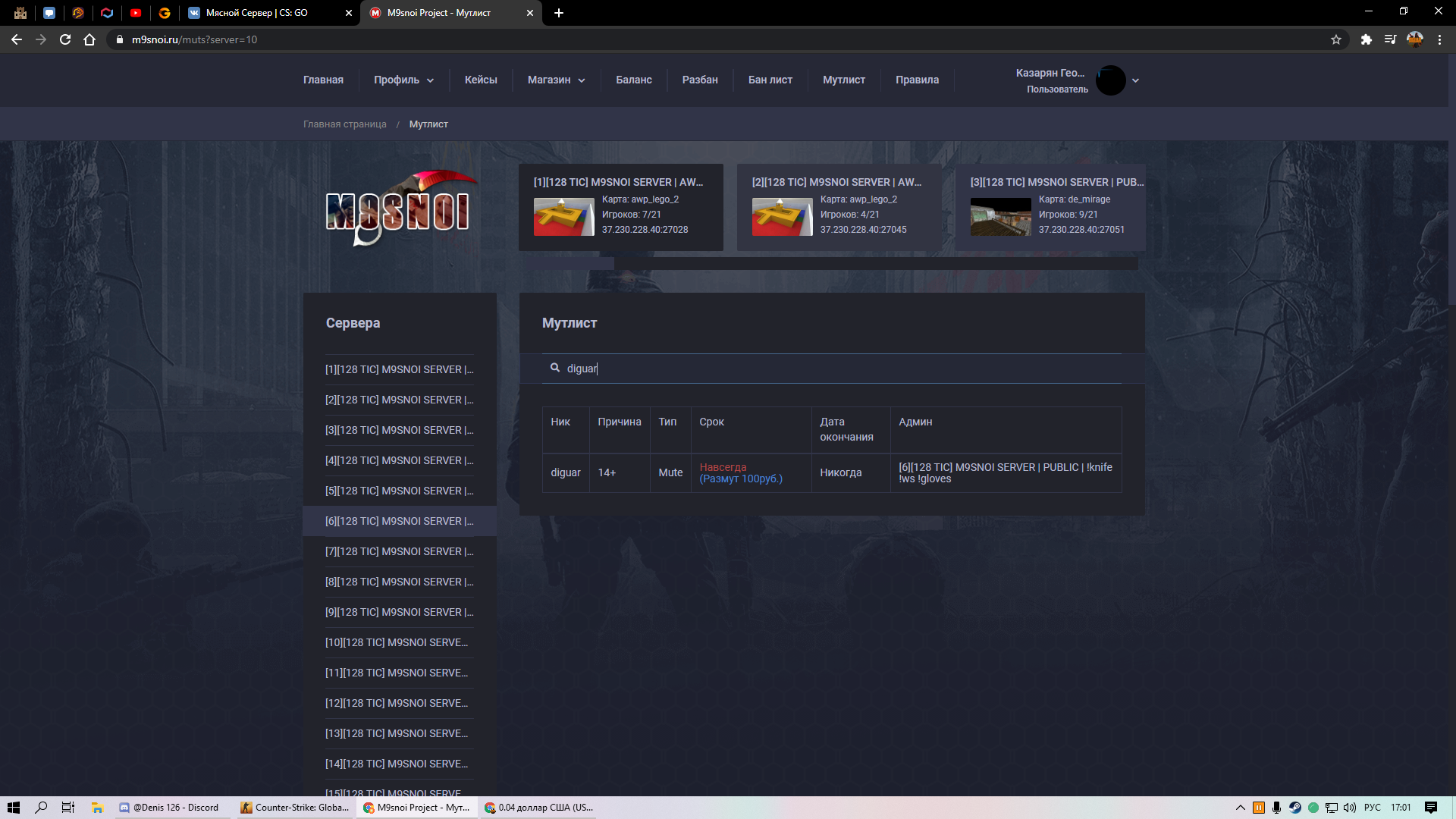1456x819 pixels.
Task: Reload the page using the refresh icon
Action: point(65,39)
